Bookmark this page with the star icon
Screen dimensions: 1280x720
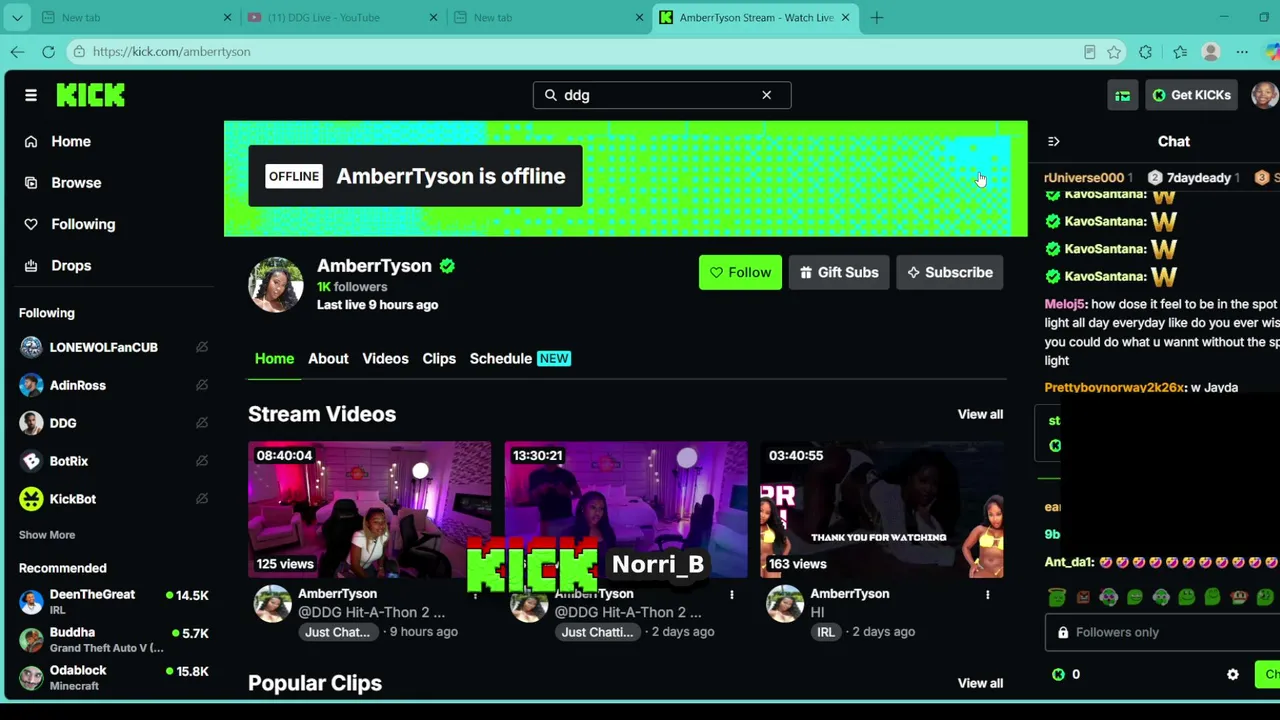(1114, 52)
